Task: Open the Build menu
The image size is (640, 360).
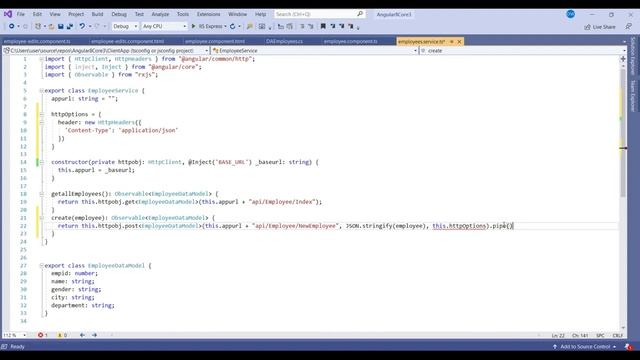Action: click(x=97, y=14)
